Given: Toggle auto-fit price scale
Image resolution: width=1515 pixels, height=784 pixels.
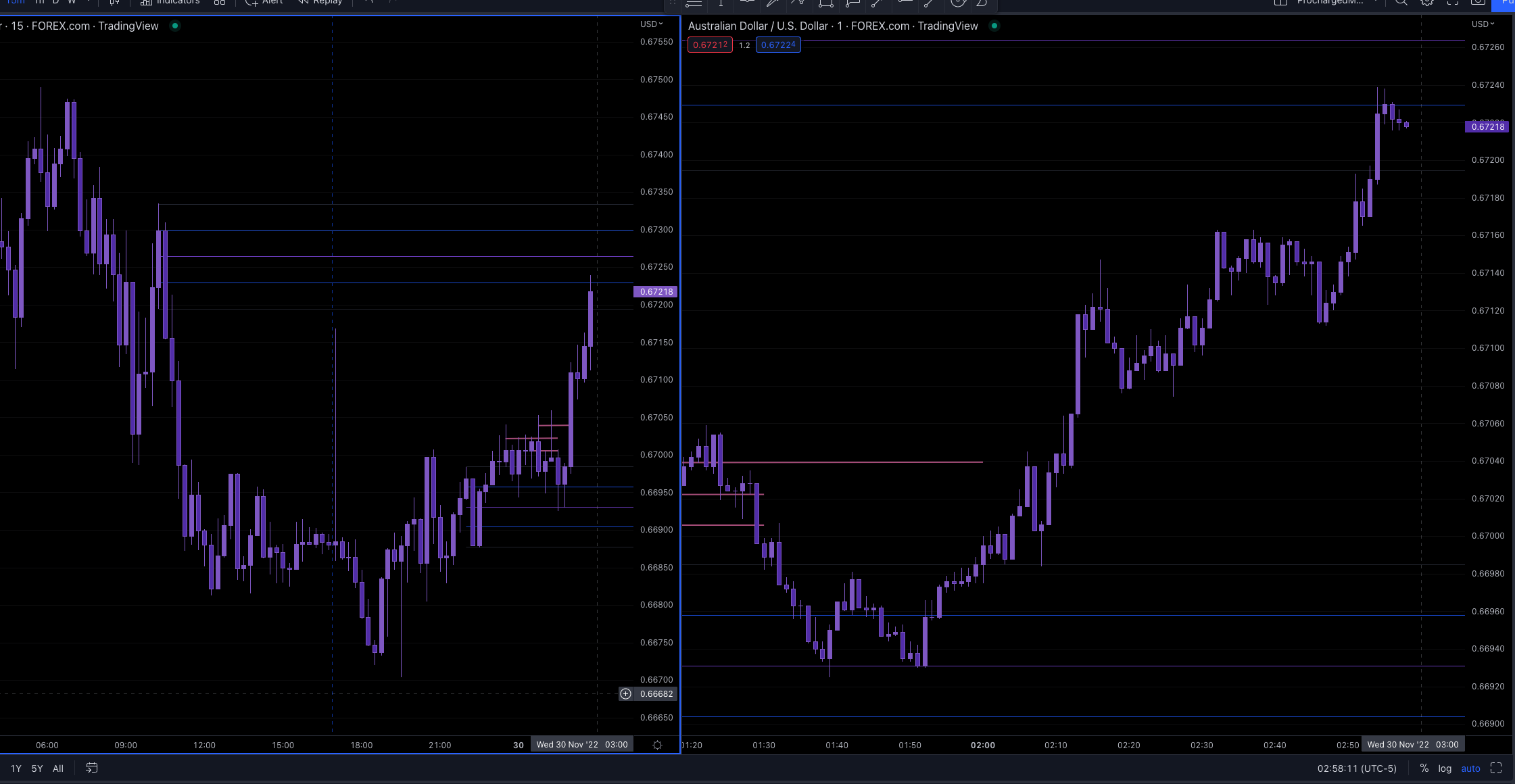Looking at the screenshot, I should pyautogui.click(x=1471, y=768).
